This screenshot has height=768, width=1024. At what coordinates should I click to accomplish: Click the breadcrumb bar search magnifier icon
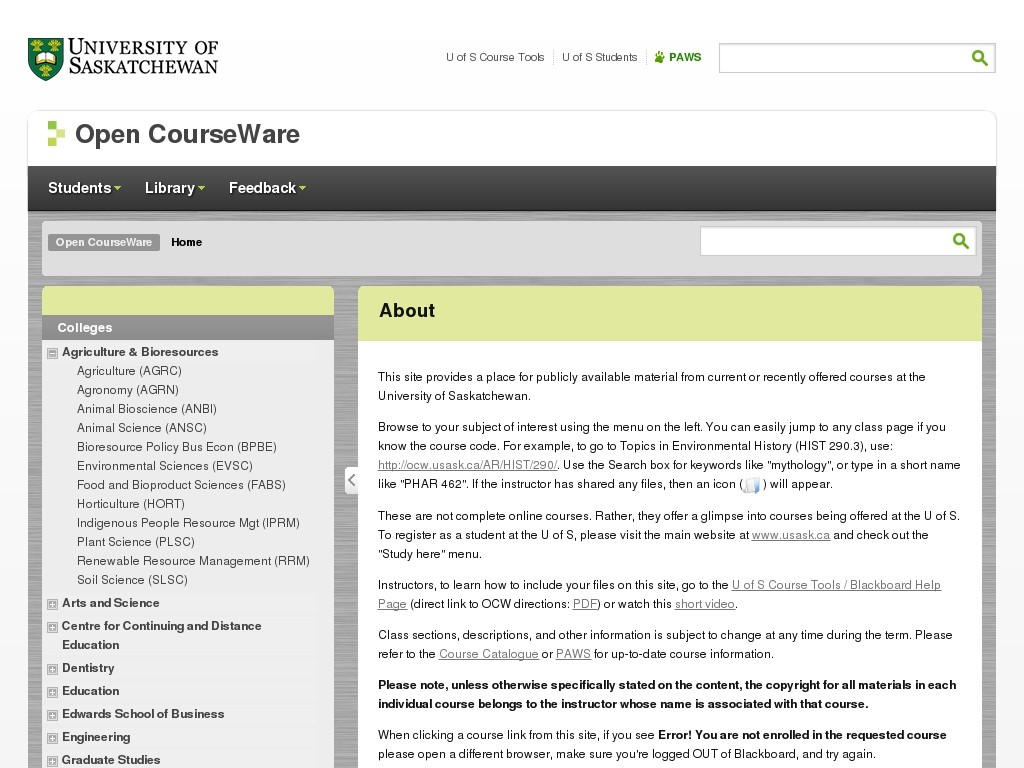click(960, 241)
